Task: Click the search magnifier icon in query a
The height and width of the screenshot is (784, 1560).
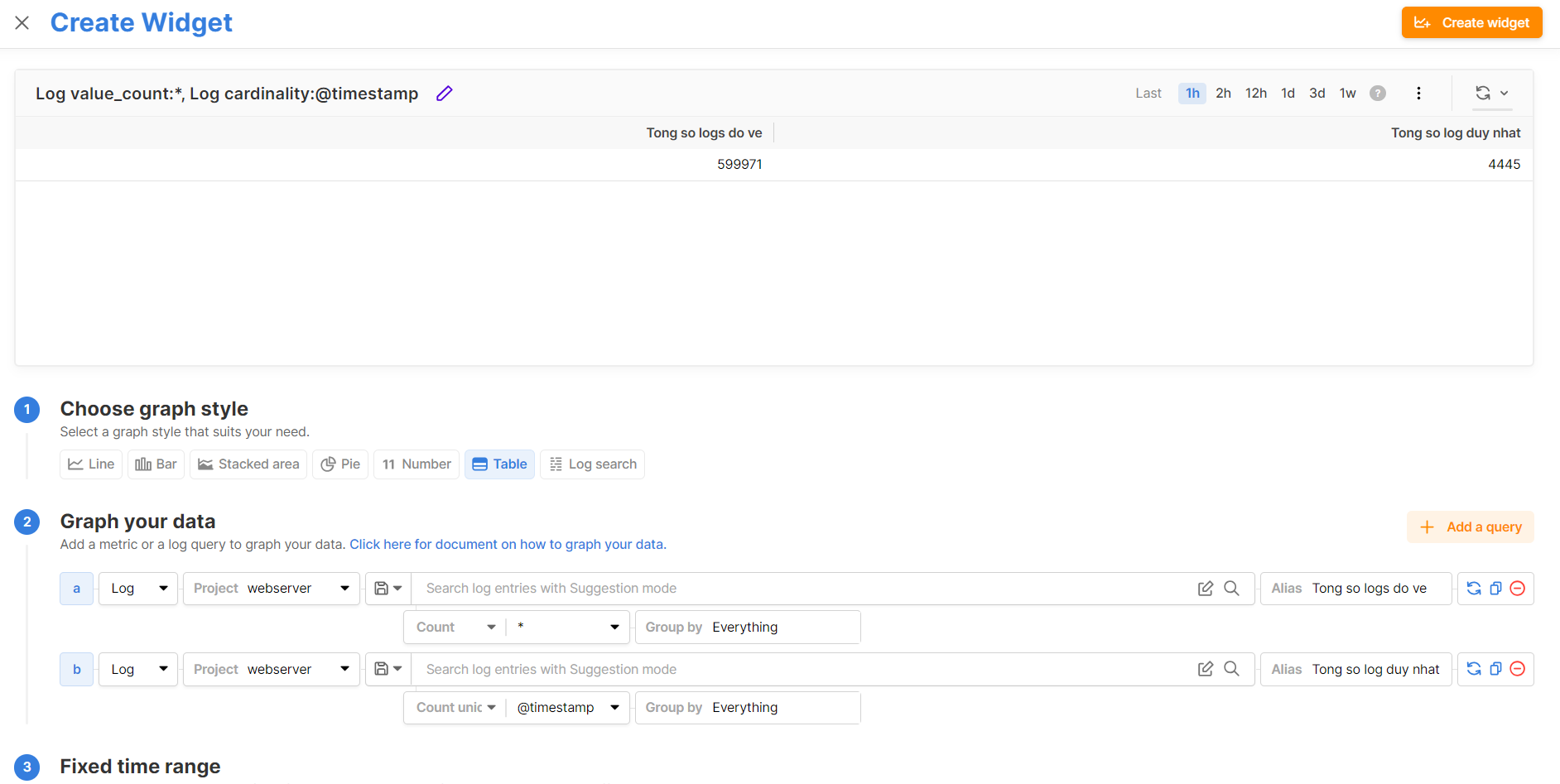Action: click(x=1231, y=589)
